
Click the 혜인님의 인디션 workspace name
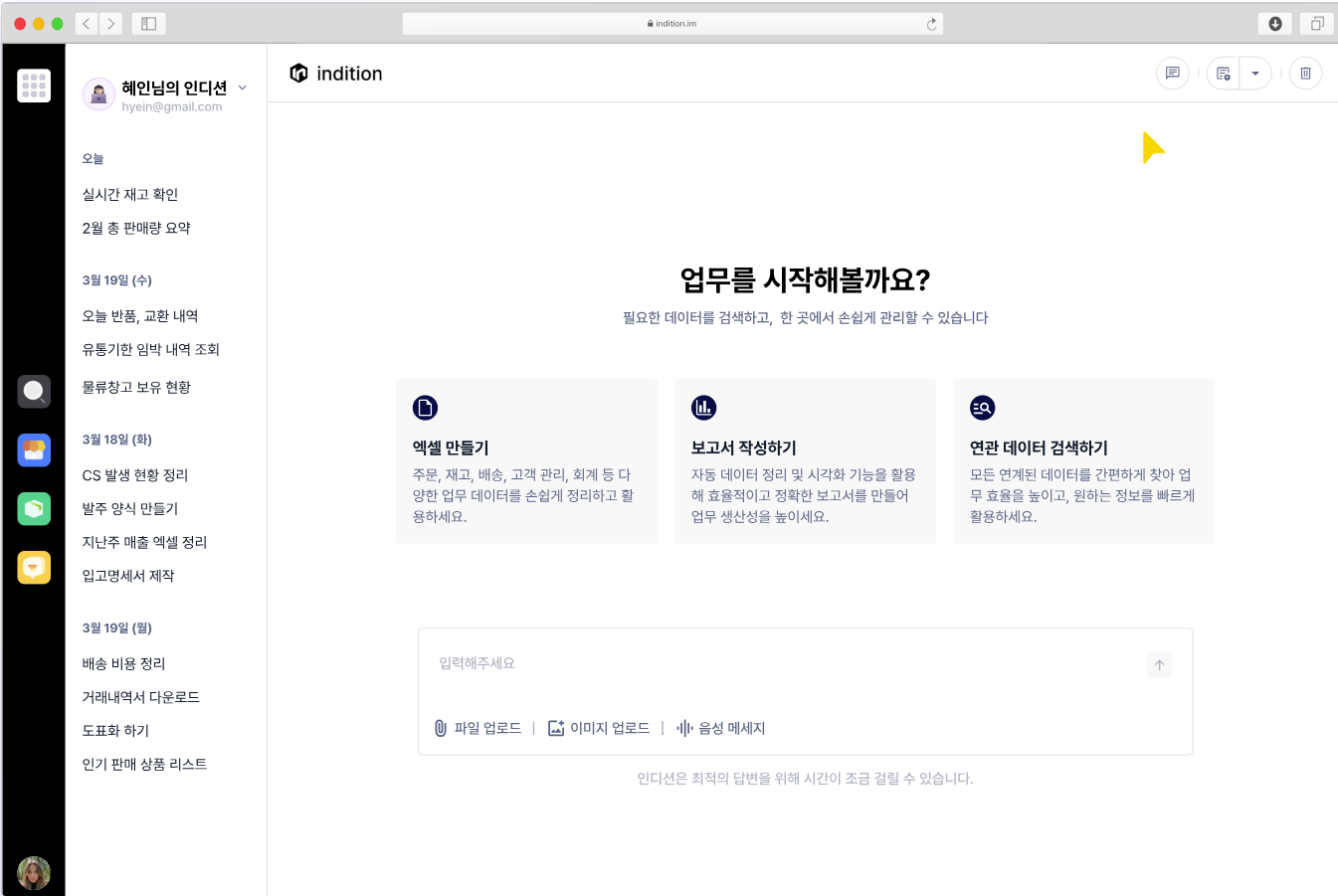coord(174,88)
